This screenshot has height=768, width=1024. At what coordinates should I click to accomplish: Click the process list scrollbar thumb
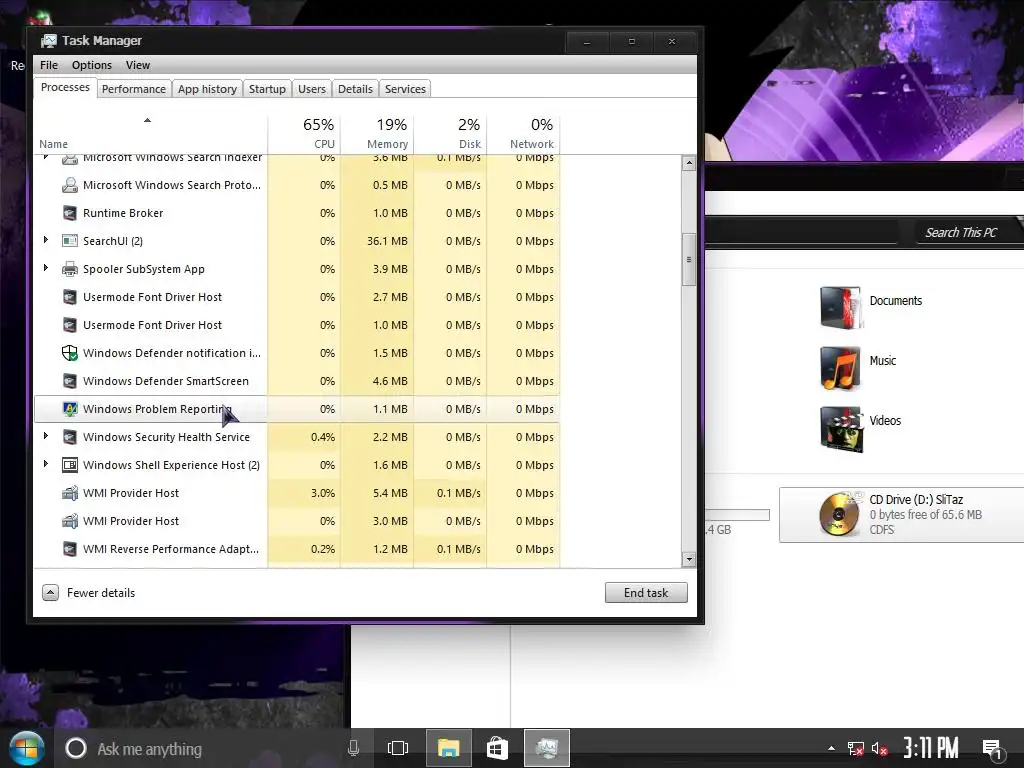coord(688,259)
